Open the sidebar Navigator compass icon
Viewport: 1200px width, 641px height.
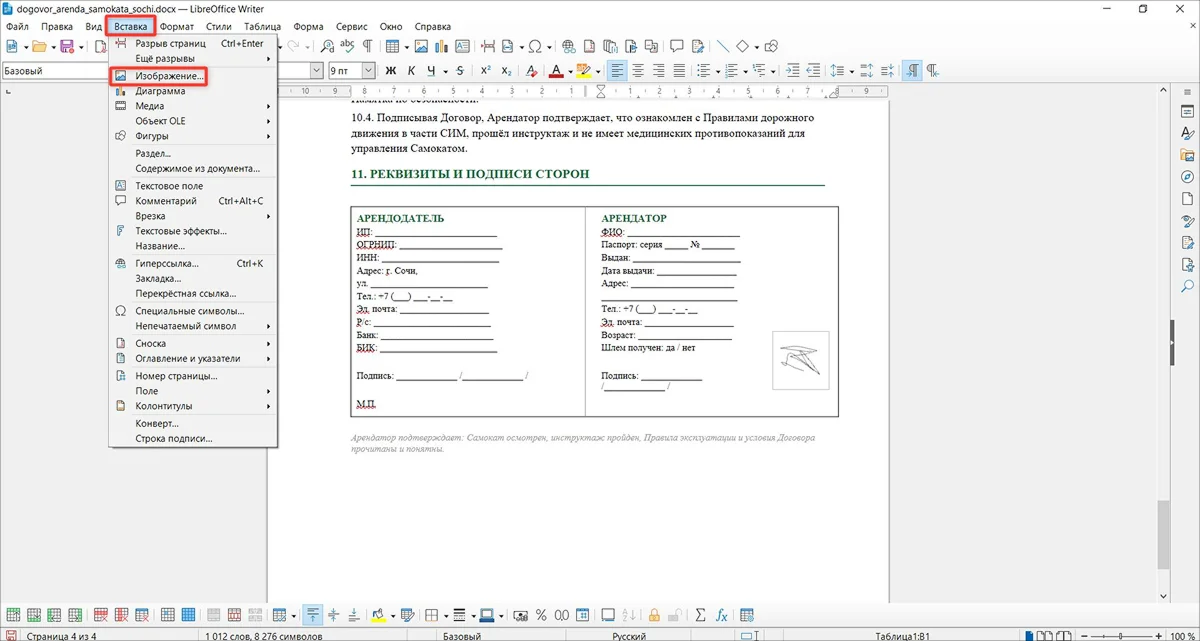click(x=1188, y=177)
